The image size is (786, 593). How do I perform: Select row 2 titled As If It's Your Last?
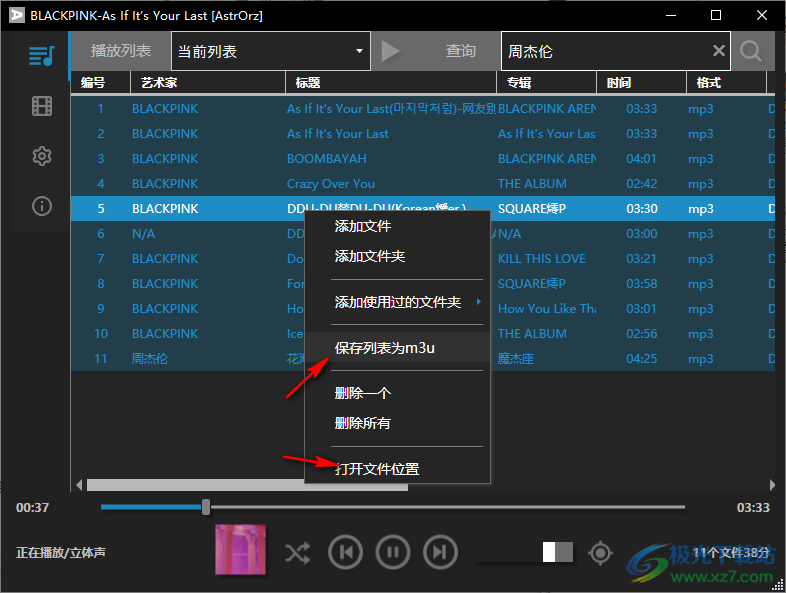pos(423,133)
